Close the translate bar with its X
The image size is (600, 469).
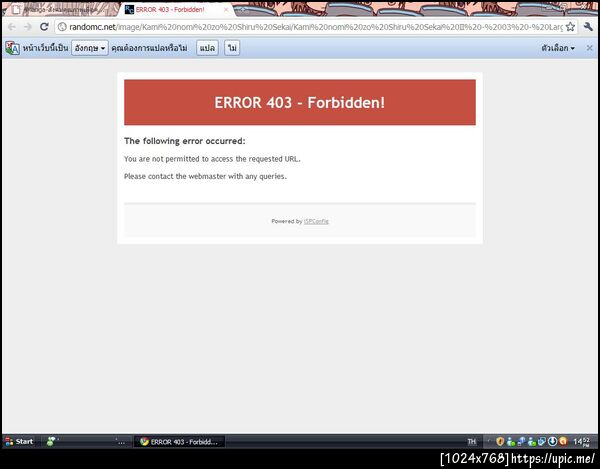[x=589, y=48]
